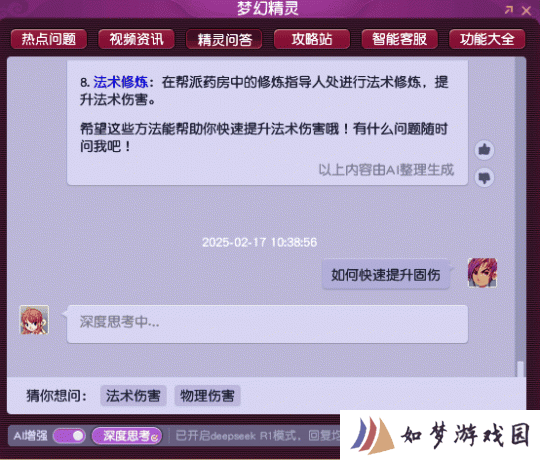Click the chat scrollbar thumb
The image size is (540, 460).
520,369
